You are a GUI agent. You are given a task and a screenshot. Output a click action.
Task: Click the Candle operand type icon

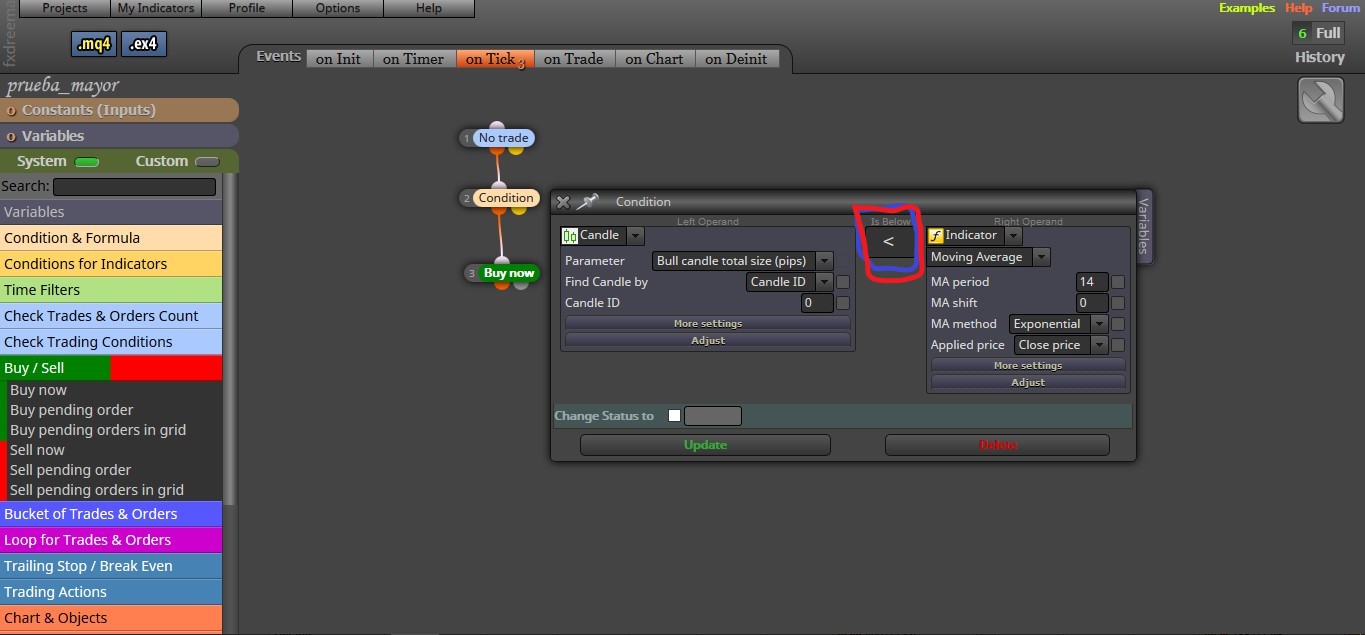pos(570,236)
